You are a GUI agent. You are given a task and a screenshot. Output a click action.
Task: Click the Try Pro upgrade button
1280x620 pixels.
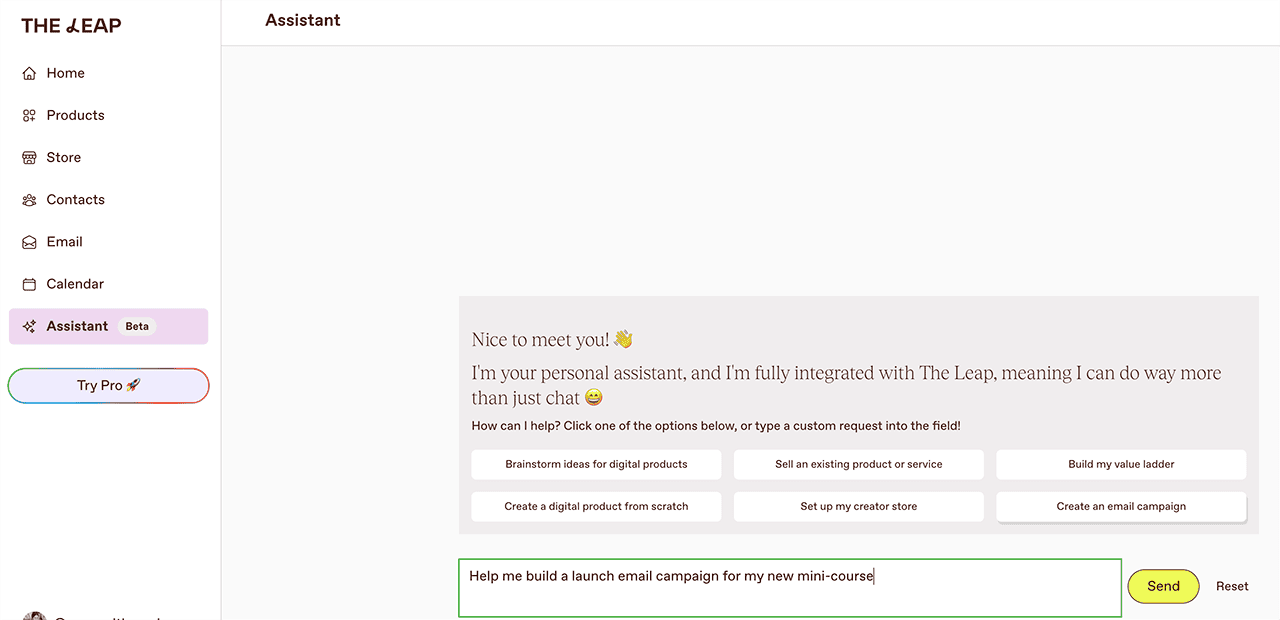point(108,385)
